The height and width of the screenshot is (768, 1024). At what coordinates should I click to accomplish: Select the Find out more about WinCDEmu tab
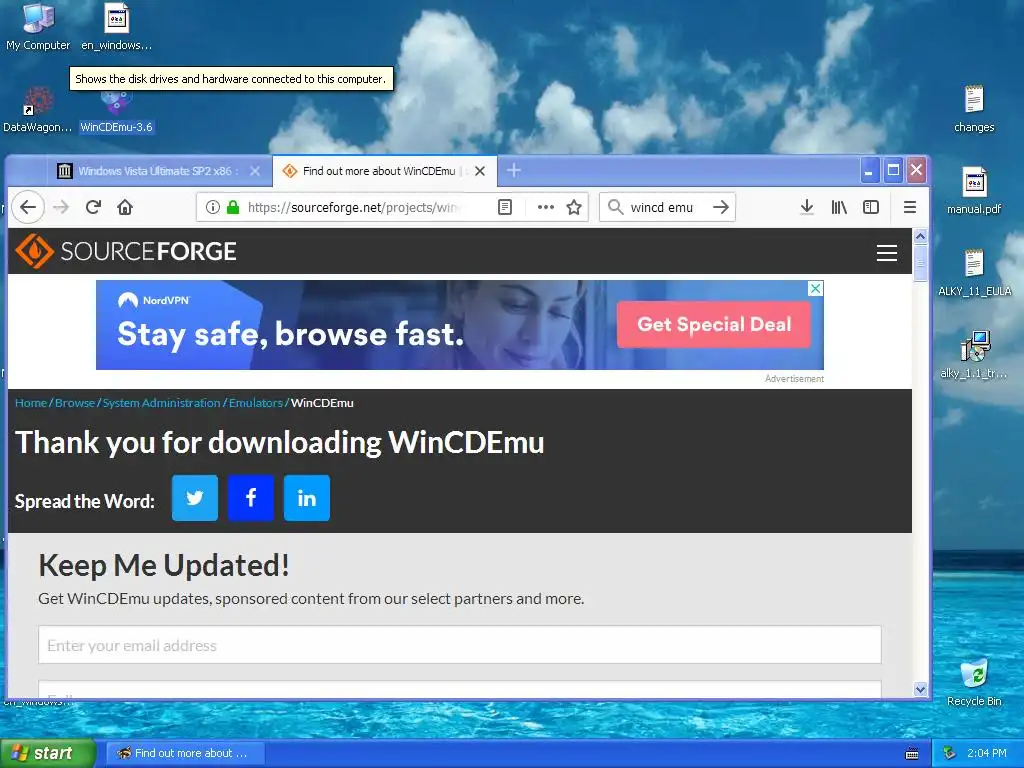click(x=379, y=171)
